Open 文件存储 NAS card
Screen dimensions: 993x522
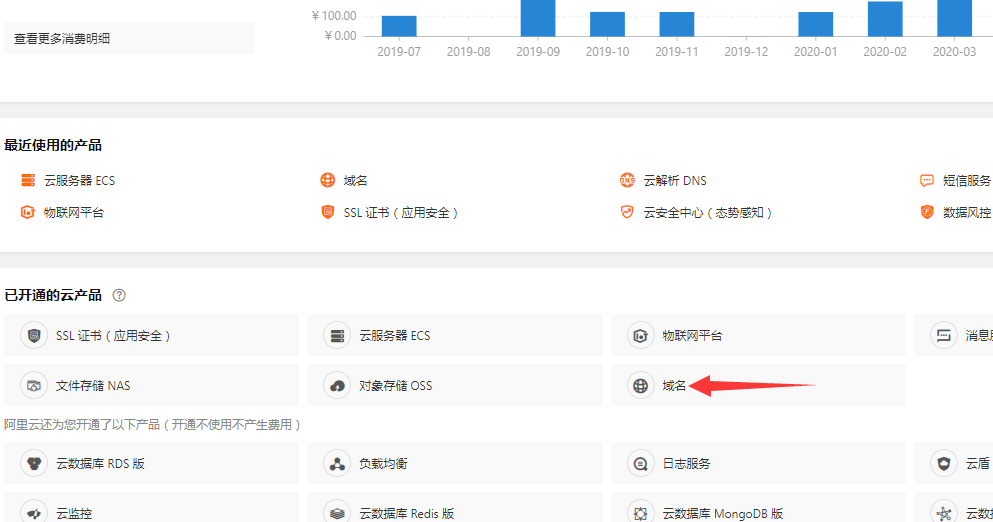pos(151,385)
